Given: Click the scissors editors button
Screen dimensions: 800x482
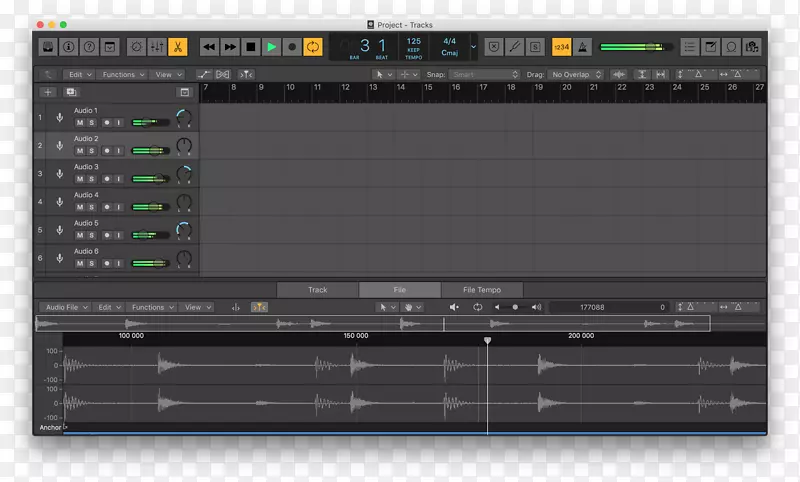Looking at the screenshot, I should coord(177,47).
